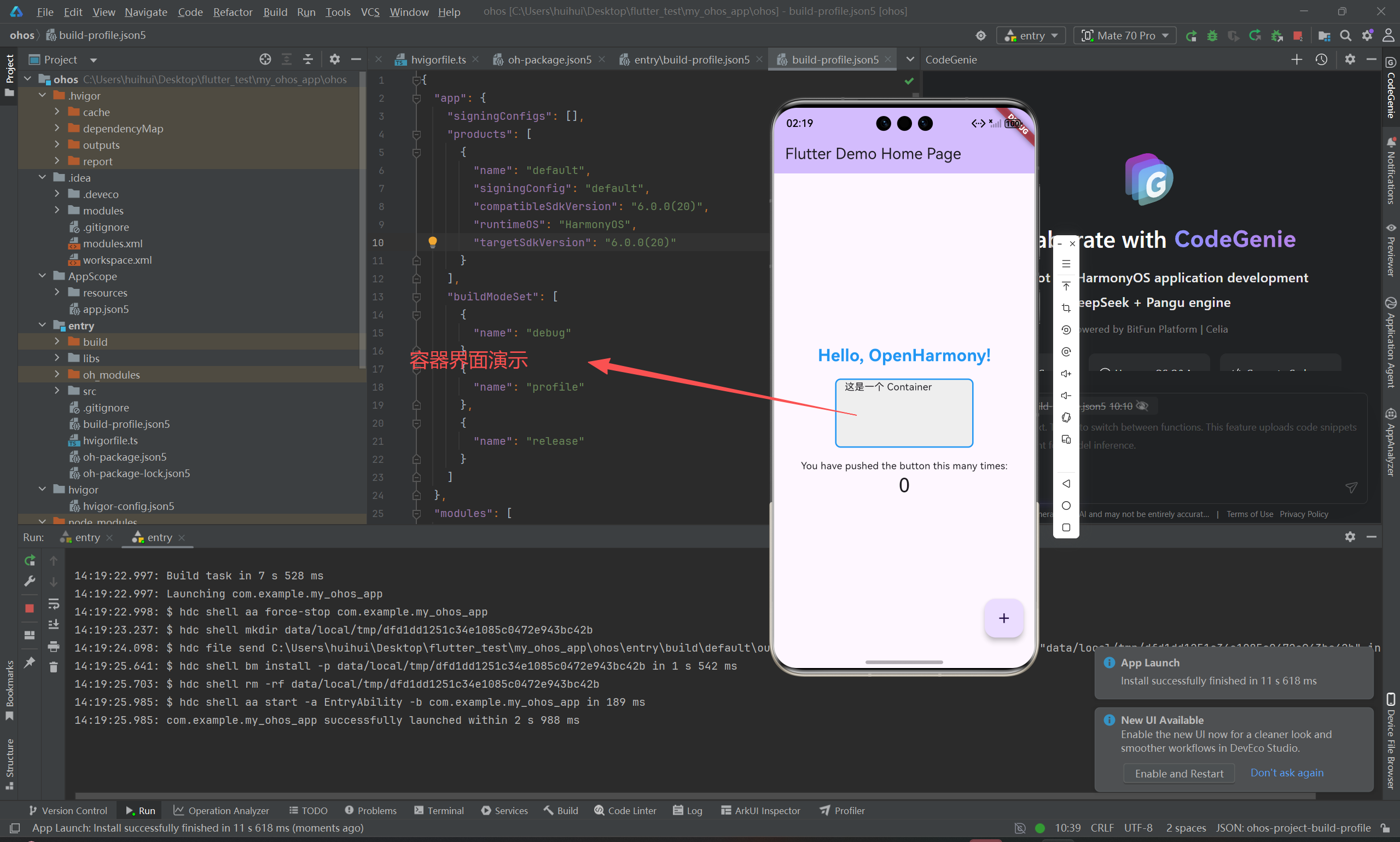This screenshot has height=842, width=1400.
Task: Click the Enable and Restart button
Action: [1179, 774]
